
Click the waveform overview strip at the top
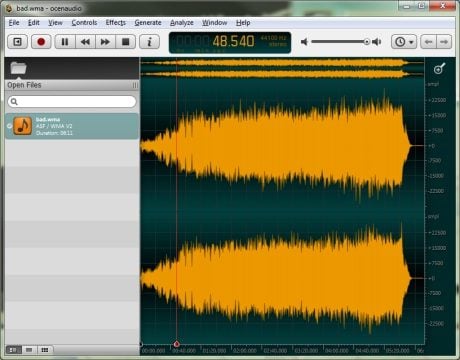(282, 68)
